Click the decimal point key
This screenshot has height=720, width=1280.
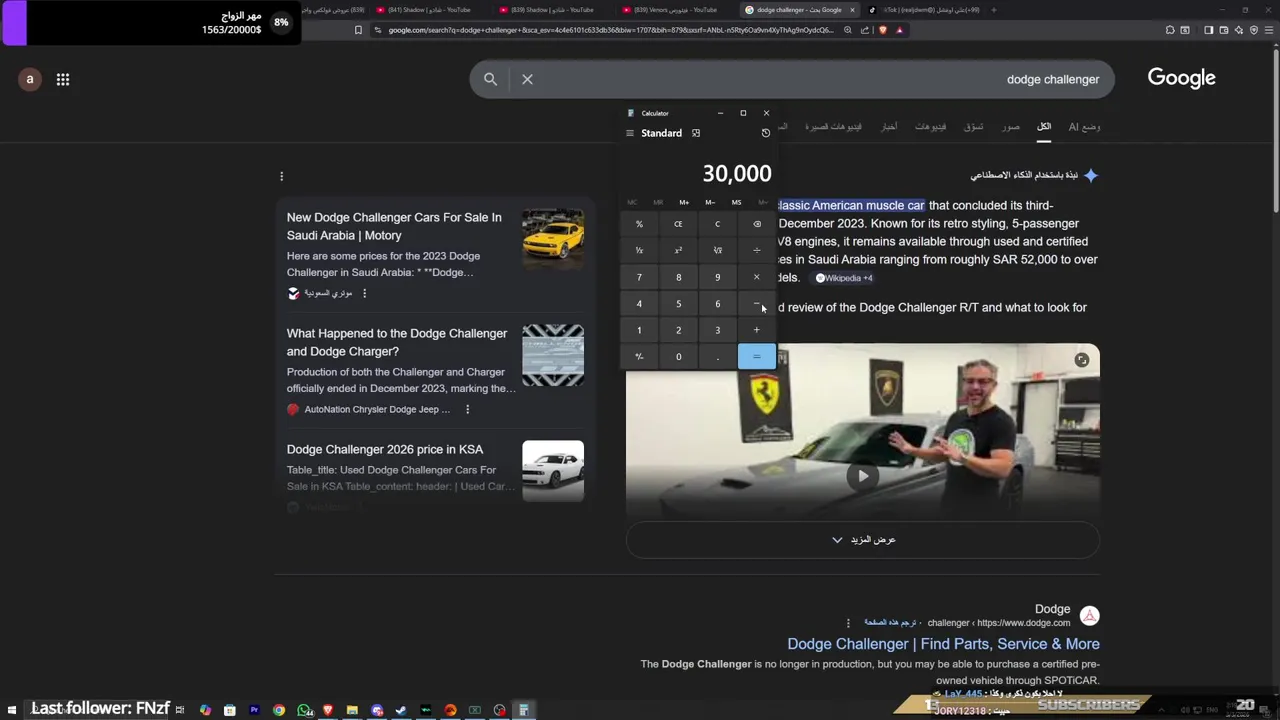[x=717, y=356]
